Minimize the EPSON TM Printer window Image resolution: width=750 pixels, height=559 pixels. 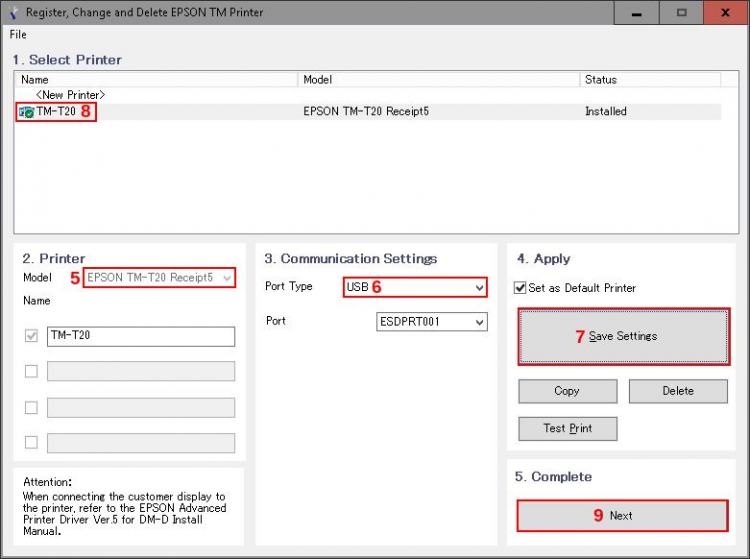(636, 13)
